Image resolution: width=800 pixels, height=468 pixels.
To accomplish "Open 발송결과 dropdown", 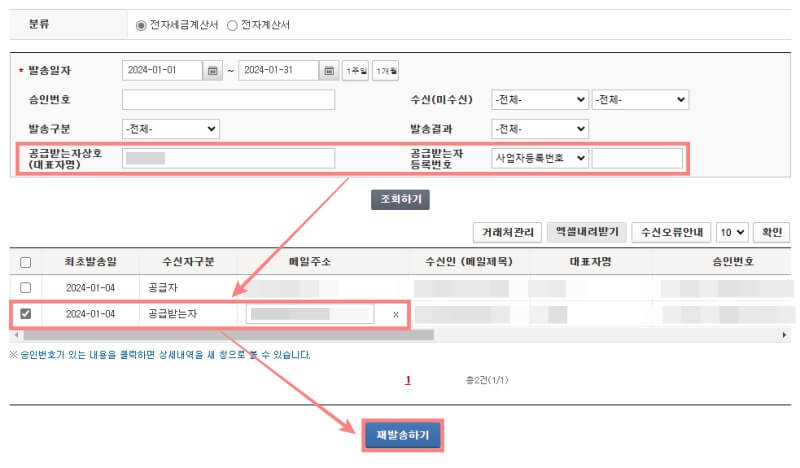I will [x=540, y=129].
